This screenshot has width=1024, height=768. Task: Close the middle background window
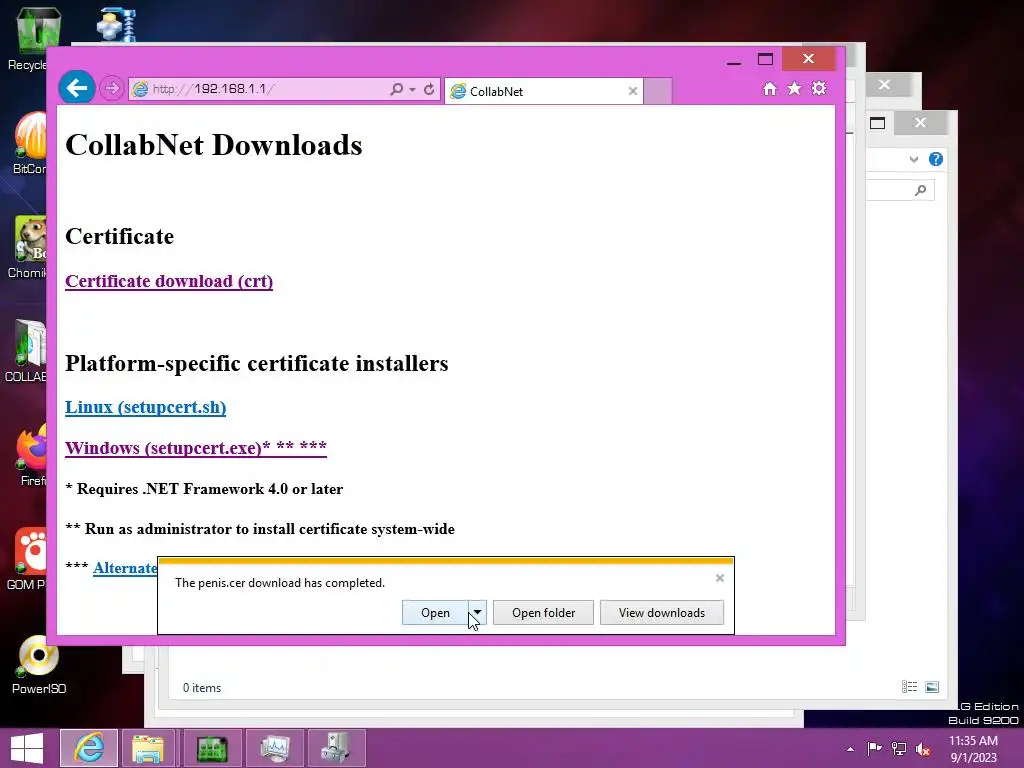click(x=884, y=85)
